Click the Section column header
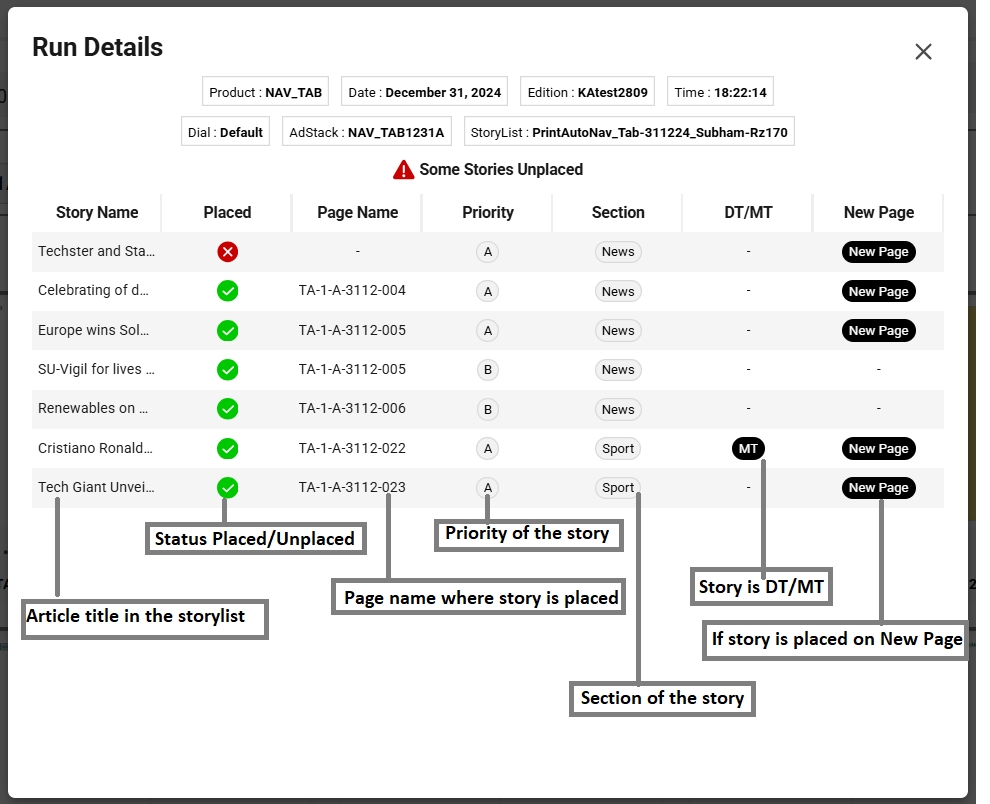 pyautogui.click(x=618, y=212)
